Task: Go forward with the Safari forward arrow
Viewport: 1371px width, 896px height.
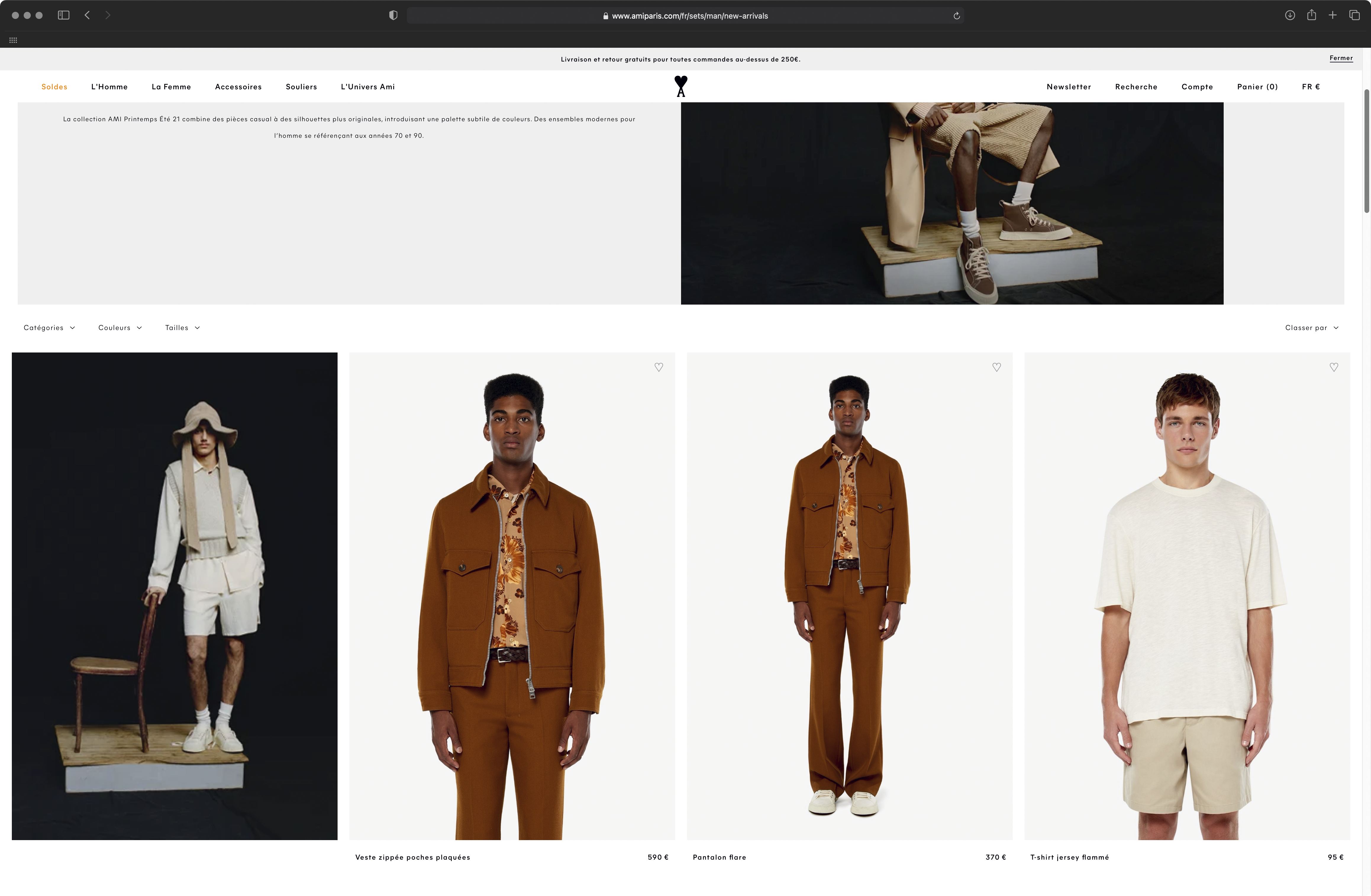Action: 108,16
